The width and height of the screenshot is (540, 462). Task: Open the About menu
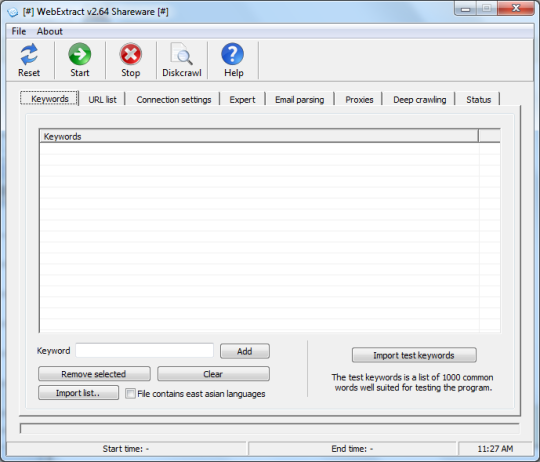pyautogui.click(x=50, y=31)
